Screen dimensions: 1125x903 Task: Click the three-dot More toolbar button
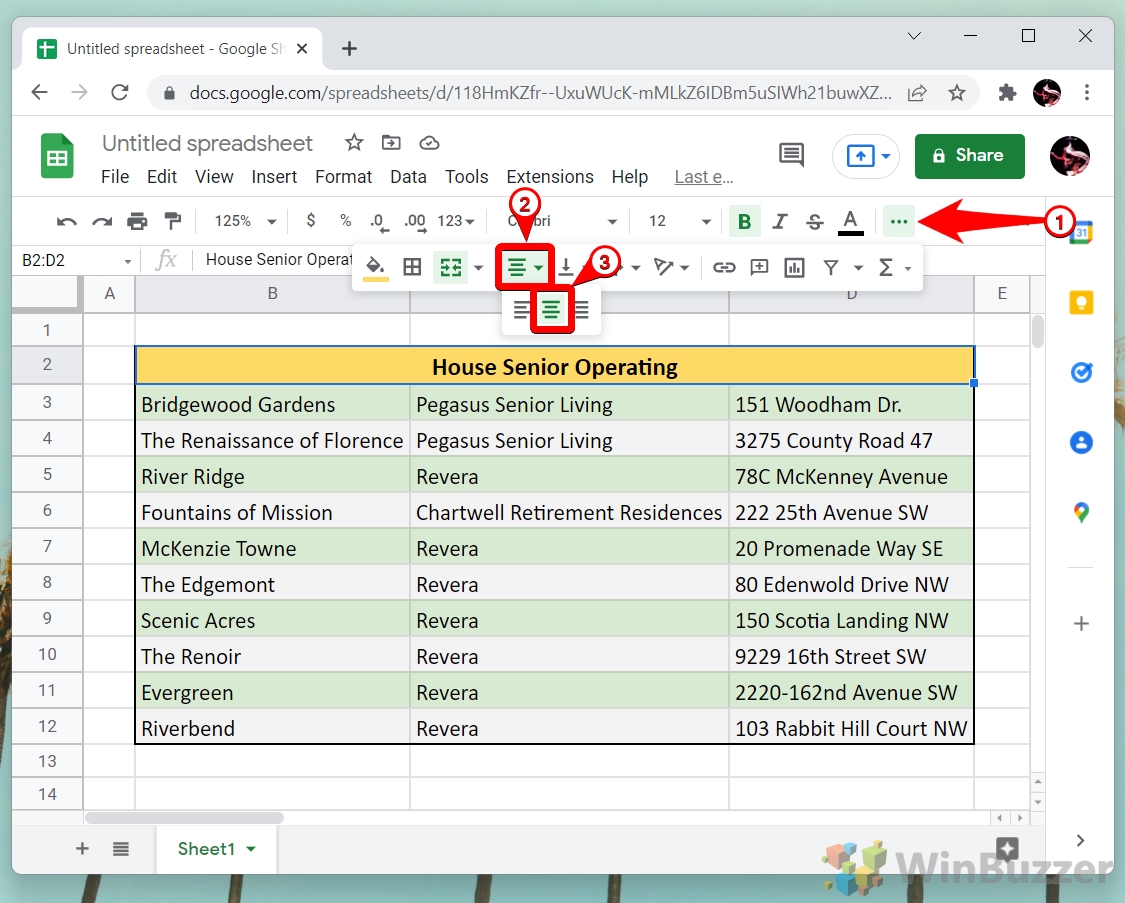click(899, 222)
